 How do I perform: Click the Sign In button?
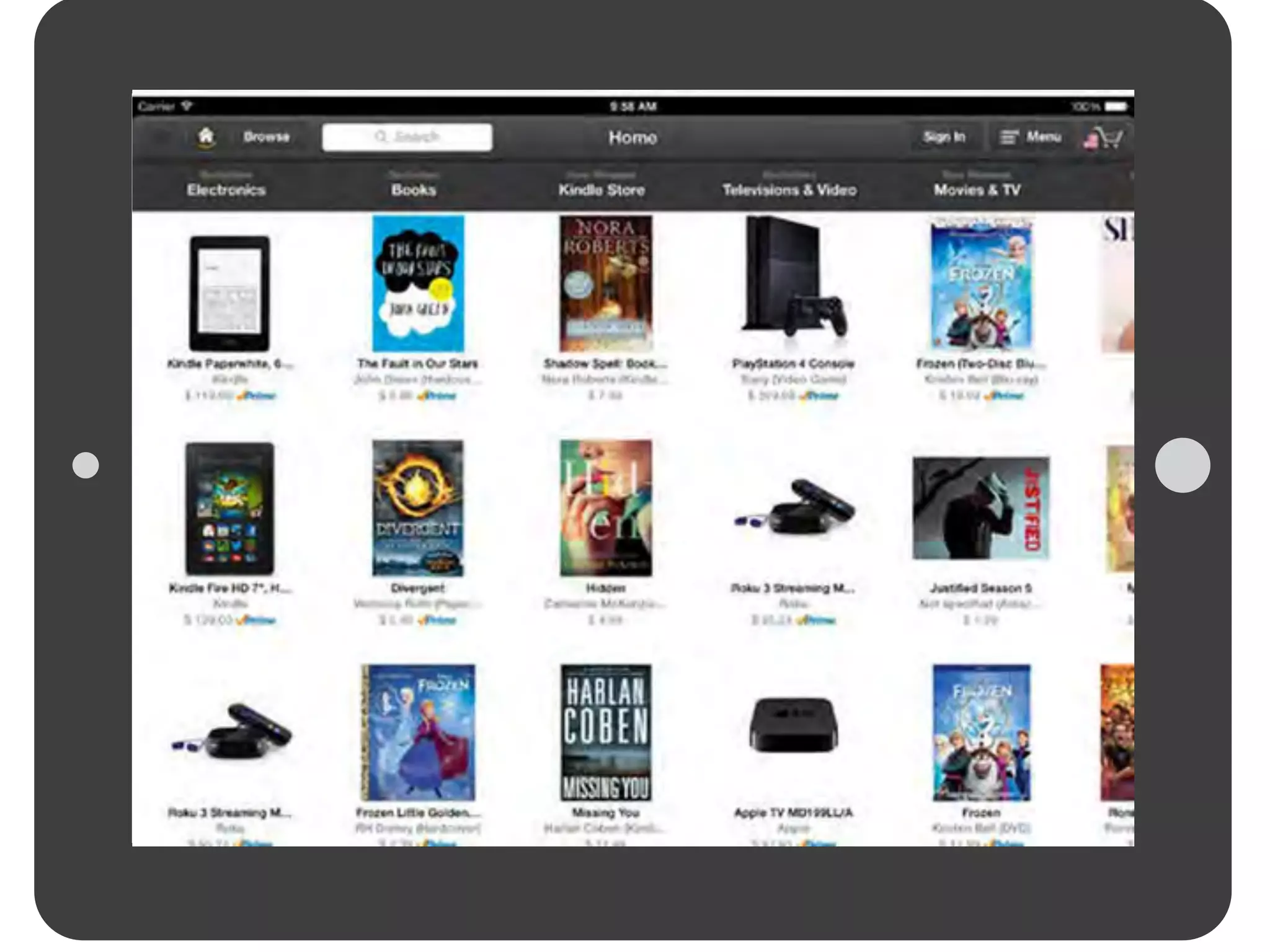click(x=944, y=137)
